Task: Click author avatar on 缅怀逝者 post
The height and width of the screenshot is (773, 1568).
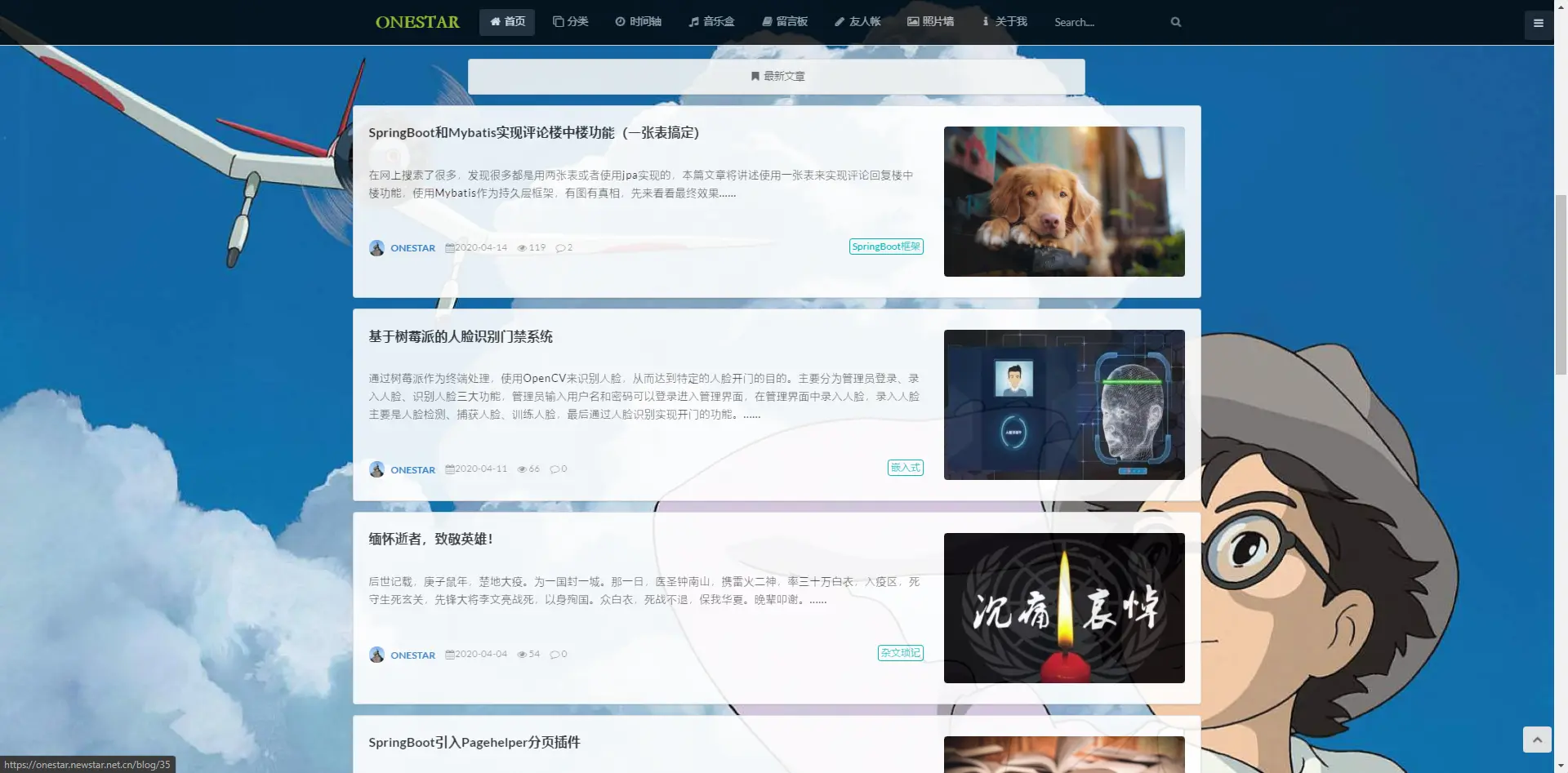Action: pyautogui.click(x=376, y=655)
